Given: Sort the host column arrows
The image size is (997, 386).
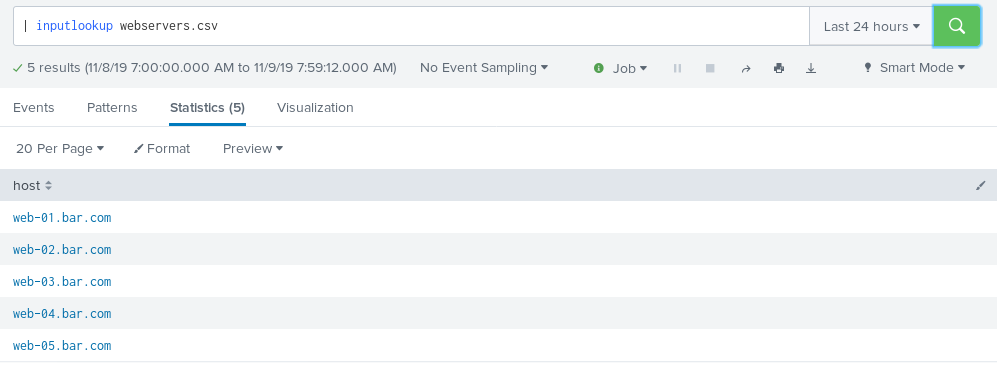Looking at the screenshot, I should (x=48, y=186).
